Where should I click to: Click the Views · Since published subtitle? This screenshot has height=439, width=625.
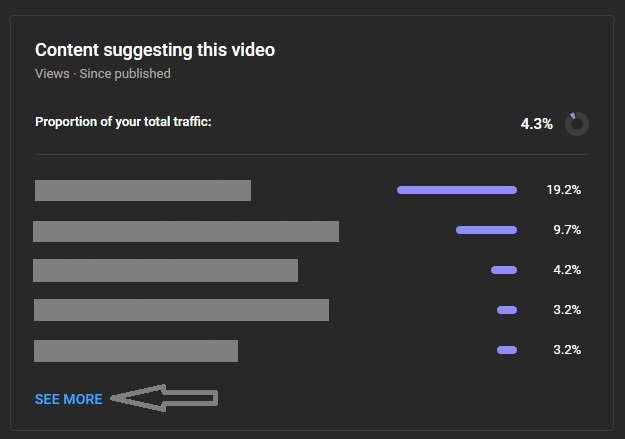103,74
